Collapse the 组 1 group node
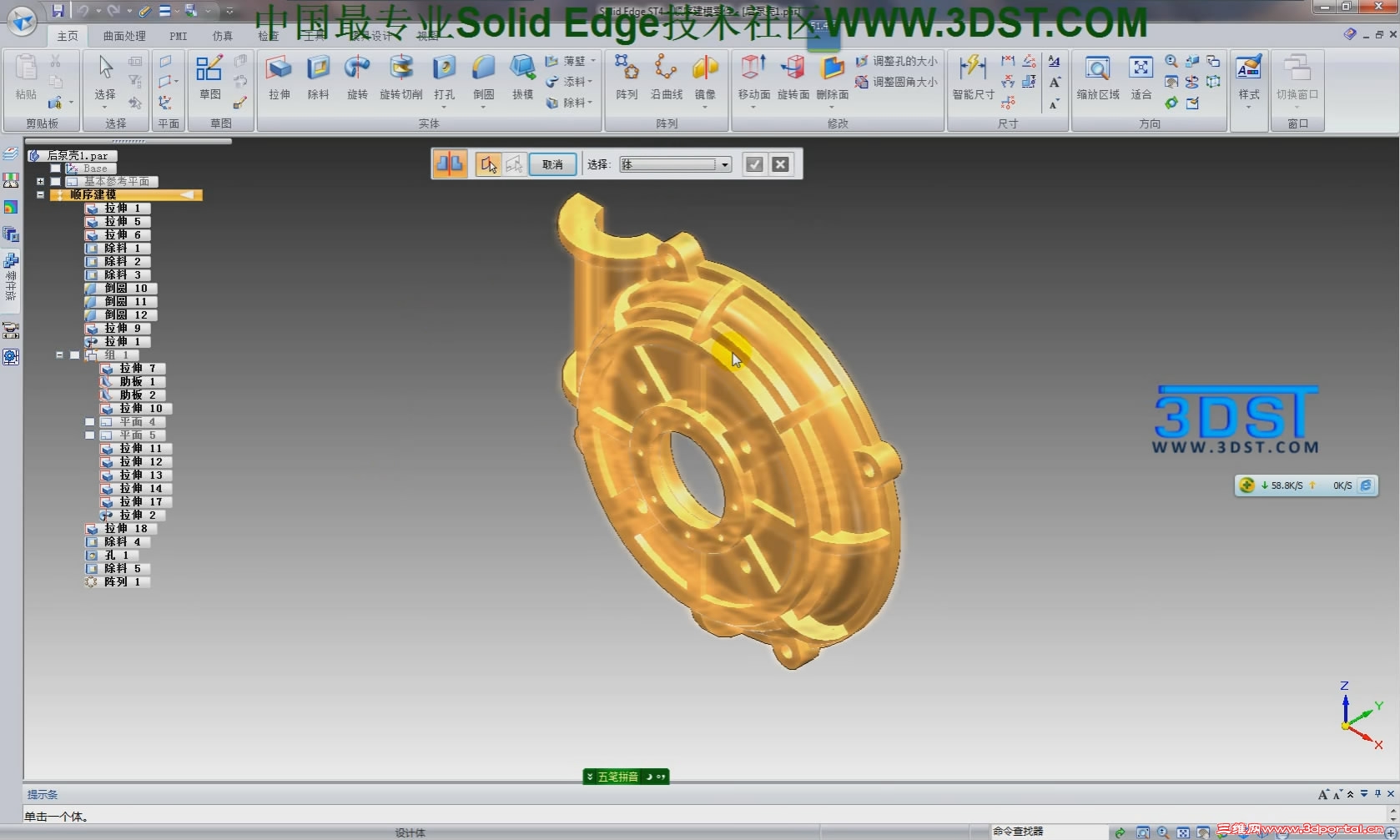Viewport: 1400px width, 840px height. point(61,355)
